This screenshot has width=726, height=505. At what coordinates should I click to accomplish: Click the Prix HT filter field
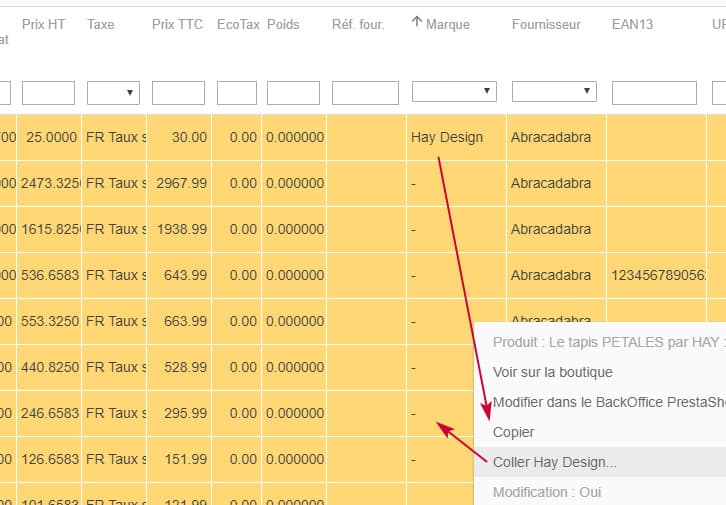[x=48, y=93]
